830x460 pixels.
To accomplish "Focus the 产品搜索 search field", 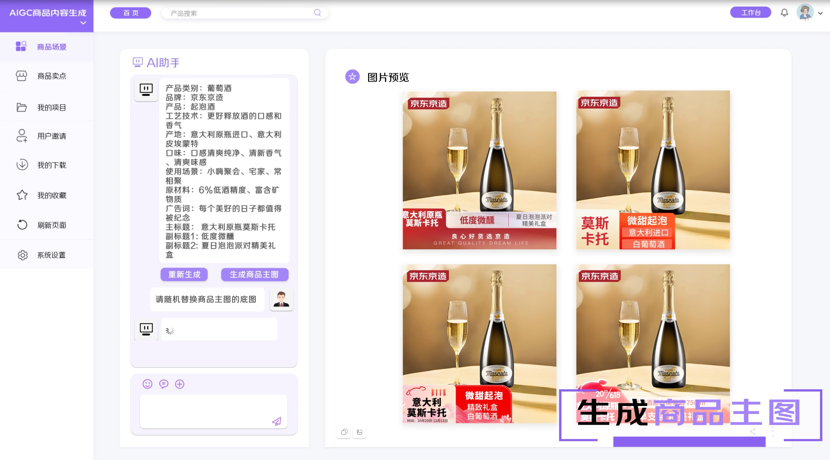I will pos(245,13).
